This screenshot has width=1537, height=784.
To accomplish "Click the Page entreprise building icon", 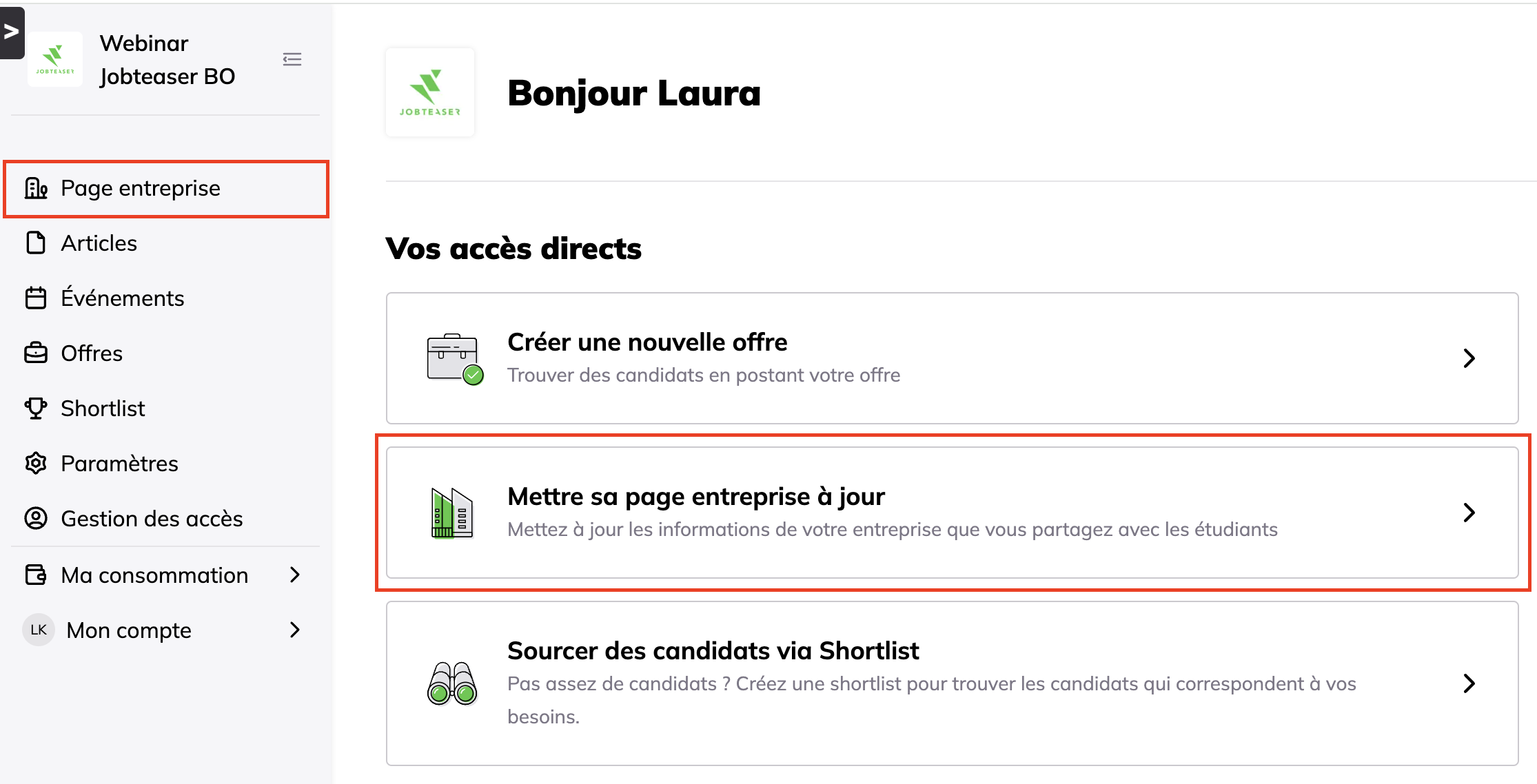I will (36, 188).
